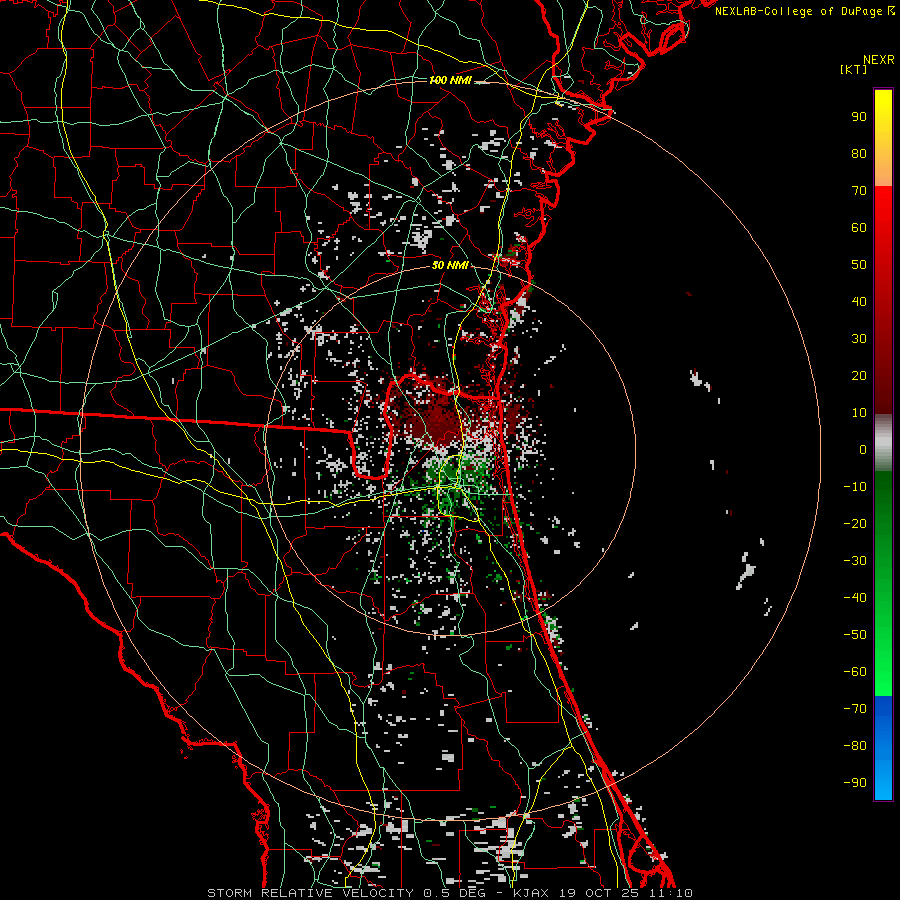Click the -80 knots scale label
Image resolution: width=900 pixels, height=900 pixels.
click(855, 746)
